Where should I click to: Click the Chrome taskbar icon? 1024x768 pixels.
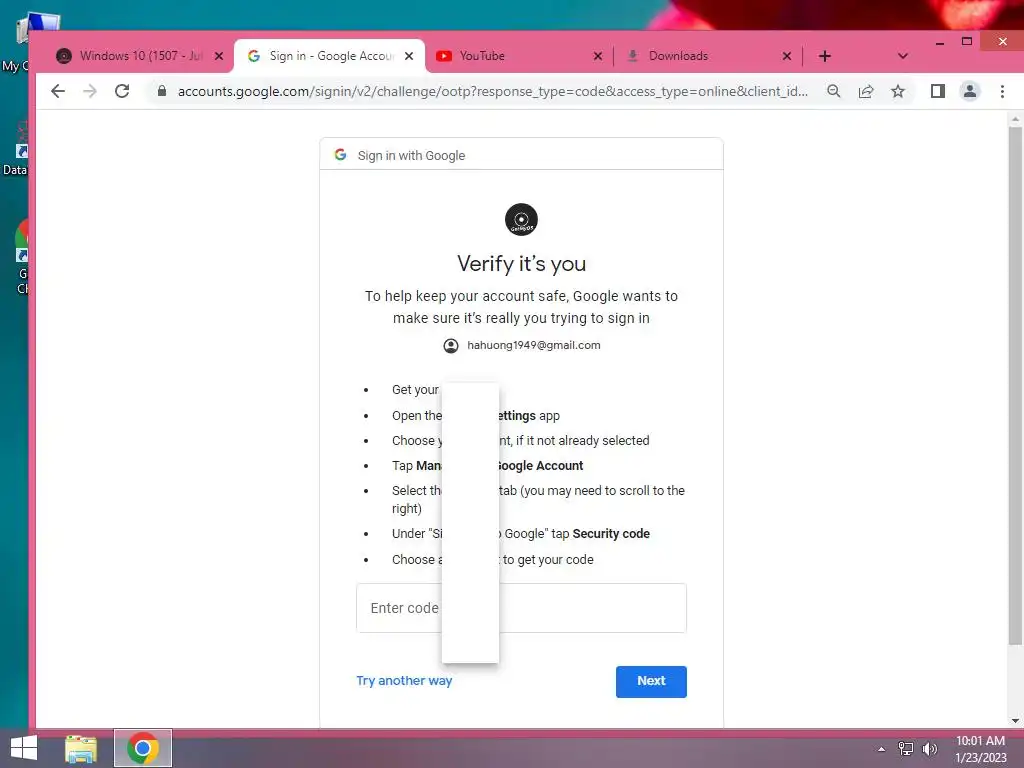[143, 748]
